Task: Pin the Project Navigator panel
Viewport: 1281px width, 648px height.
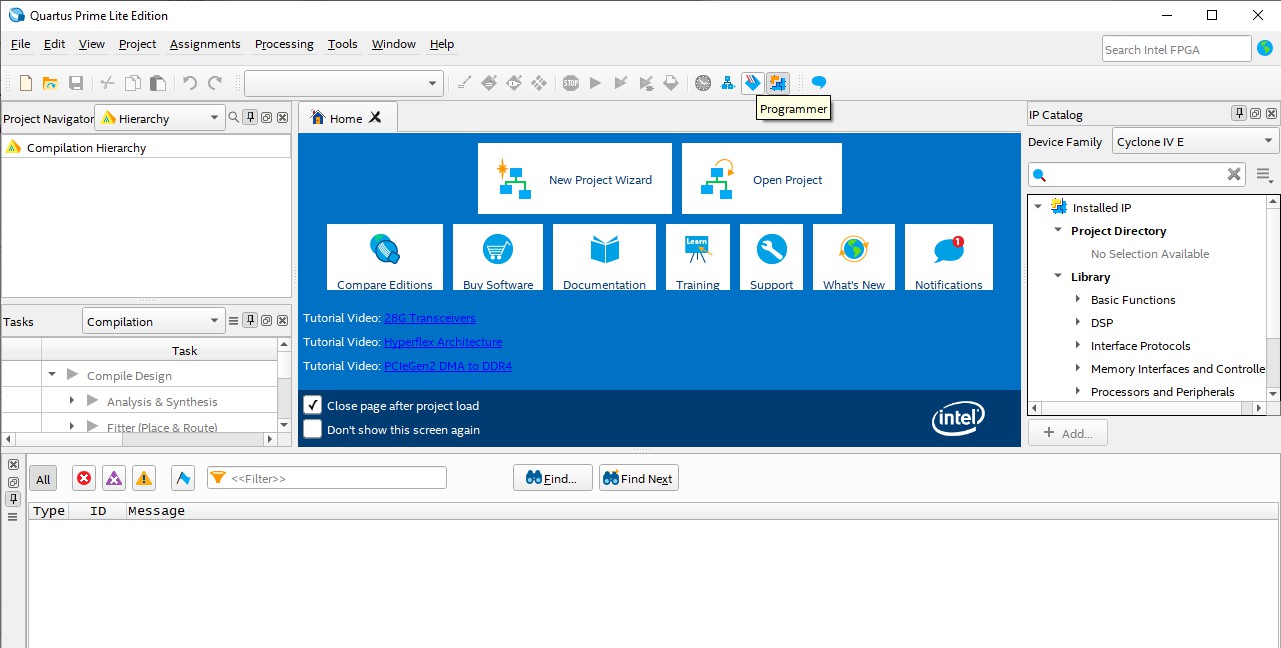Action: 251,118
